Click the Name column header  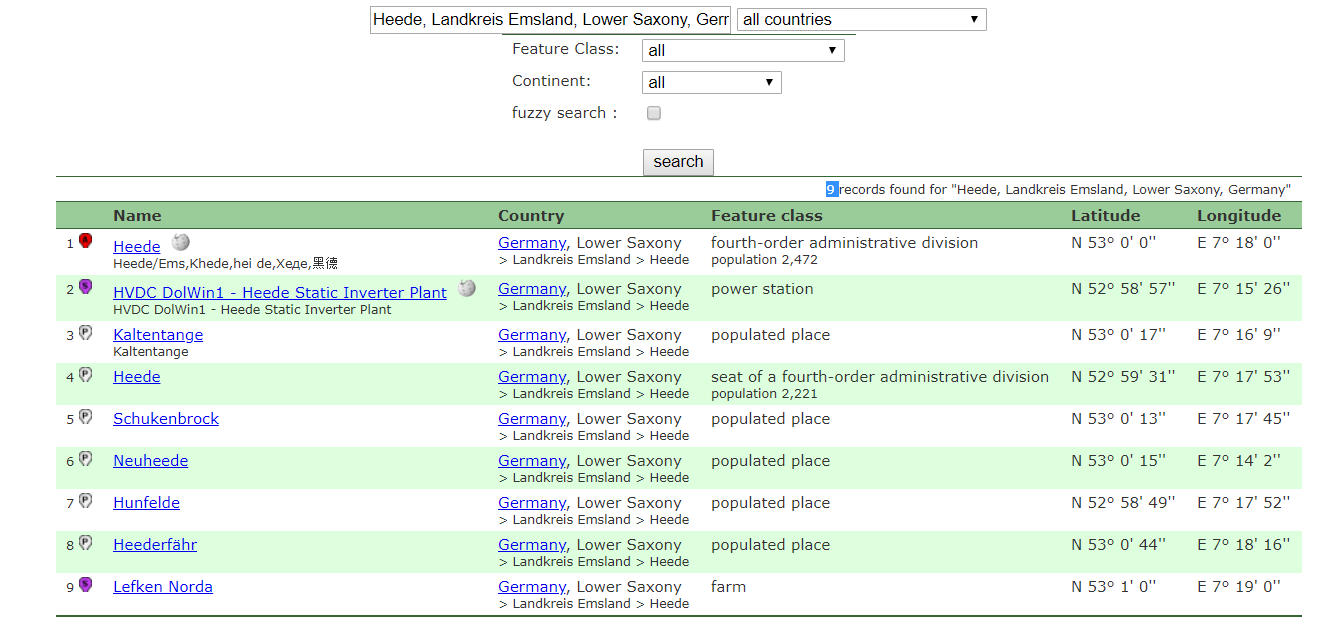[x=137, y=215]
